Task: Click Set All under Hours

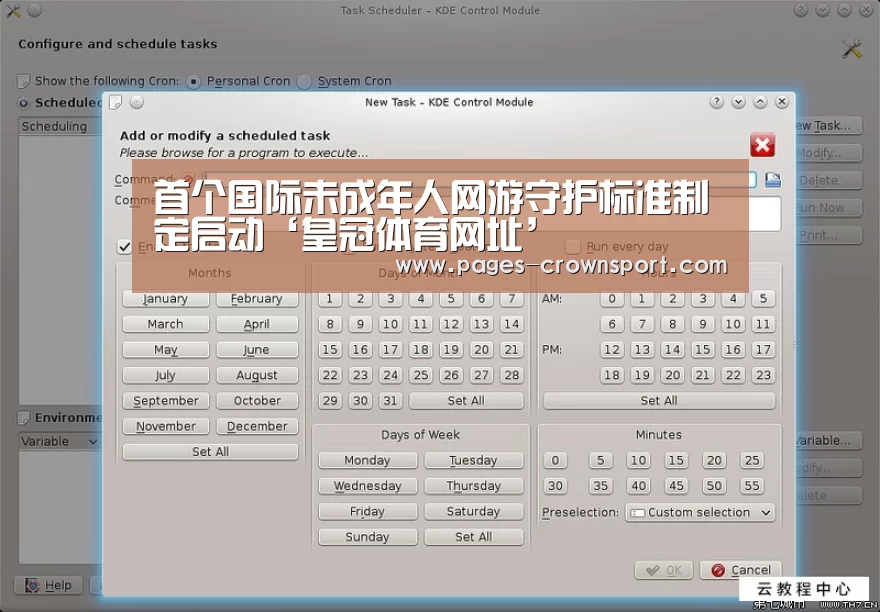Action: (659, 401)
